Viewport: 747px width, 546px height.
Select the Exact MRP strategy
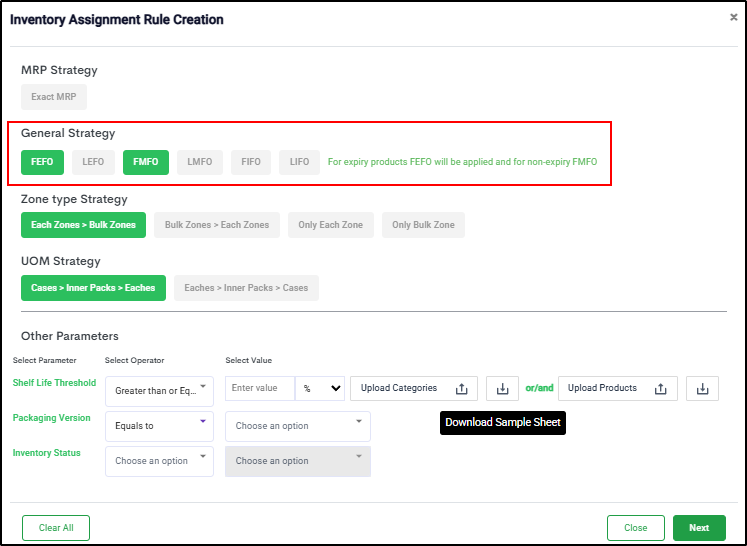point(54,97)
